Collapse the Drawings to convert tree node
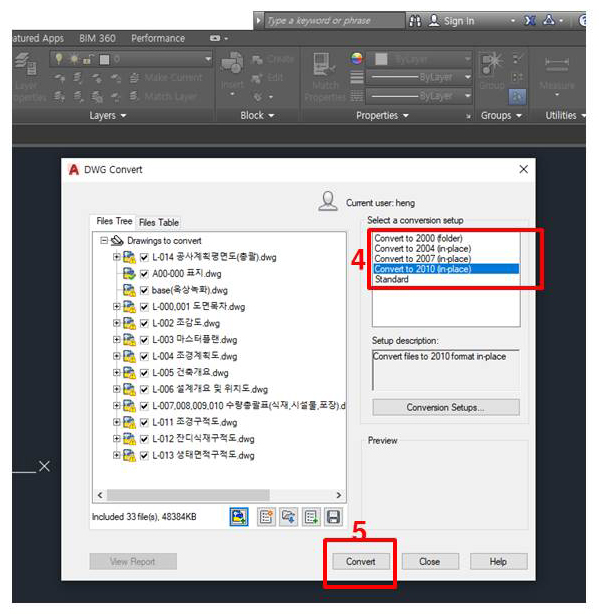Screen dimensions: 599x614 (x=104, y=240)
